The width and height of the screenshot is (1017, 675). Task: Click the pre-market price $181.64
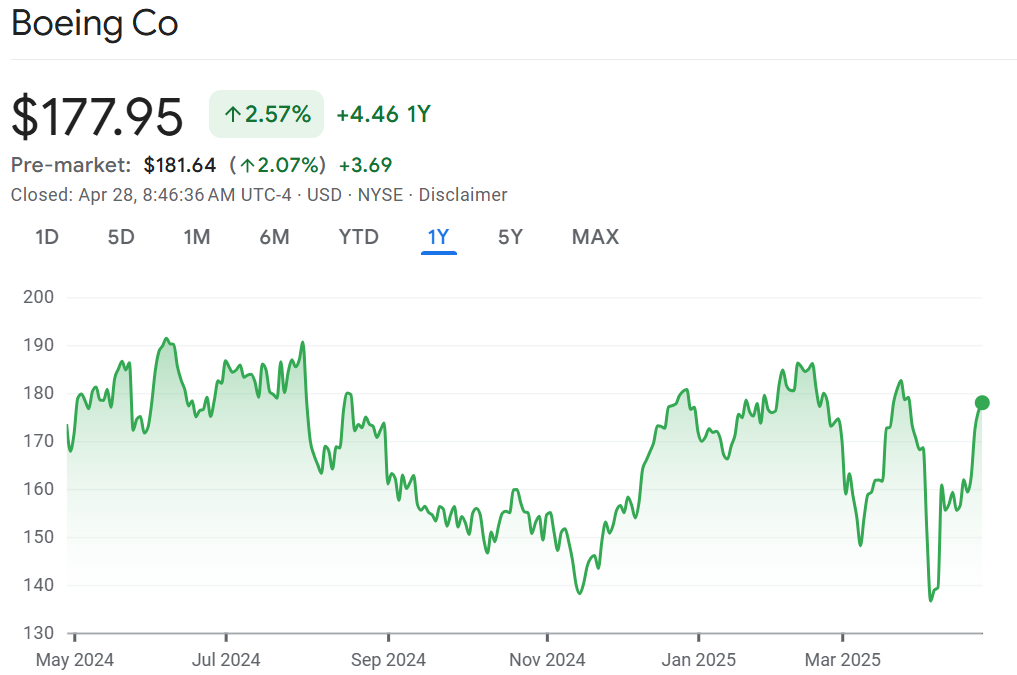180,165
